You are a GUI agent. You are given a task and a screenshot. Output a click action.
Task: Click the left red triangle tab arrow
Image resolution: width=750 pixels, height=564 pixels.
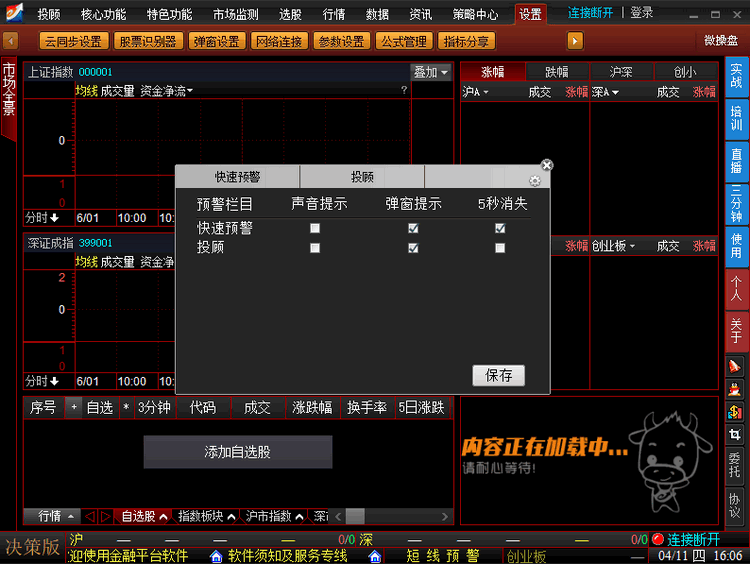pos(90,516)
